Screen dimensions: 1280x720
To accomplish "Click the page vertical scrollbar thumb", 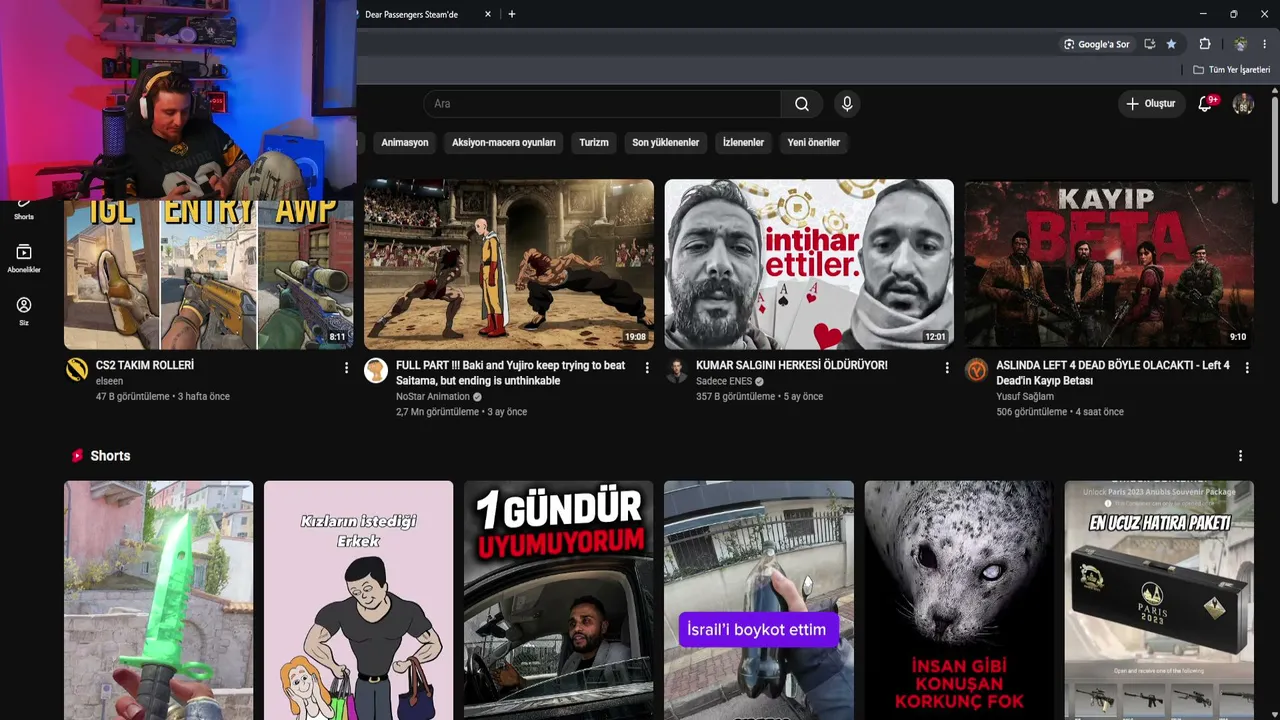I will (x=1274, y=150).
